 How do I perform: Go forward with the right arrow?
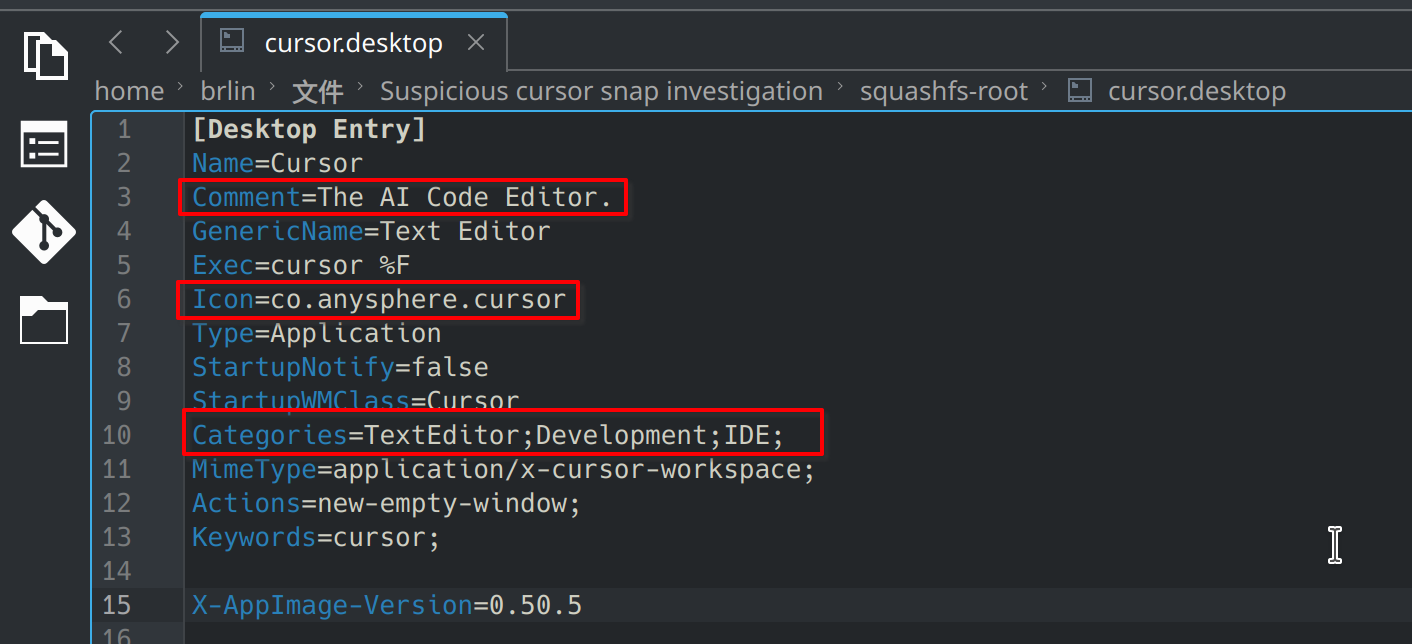click(172, 42)
